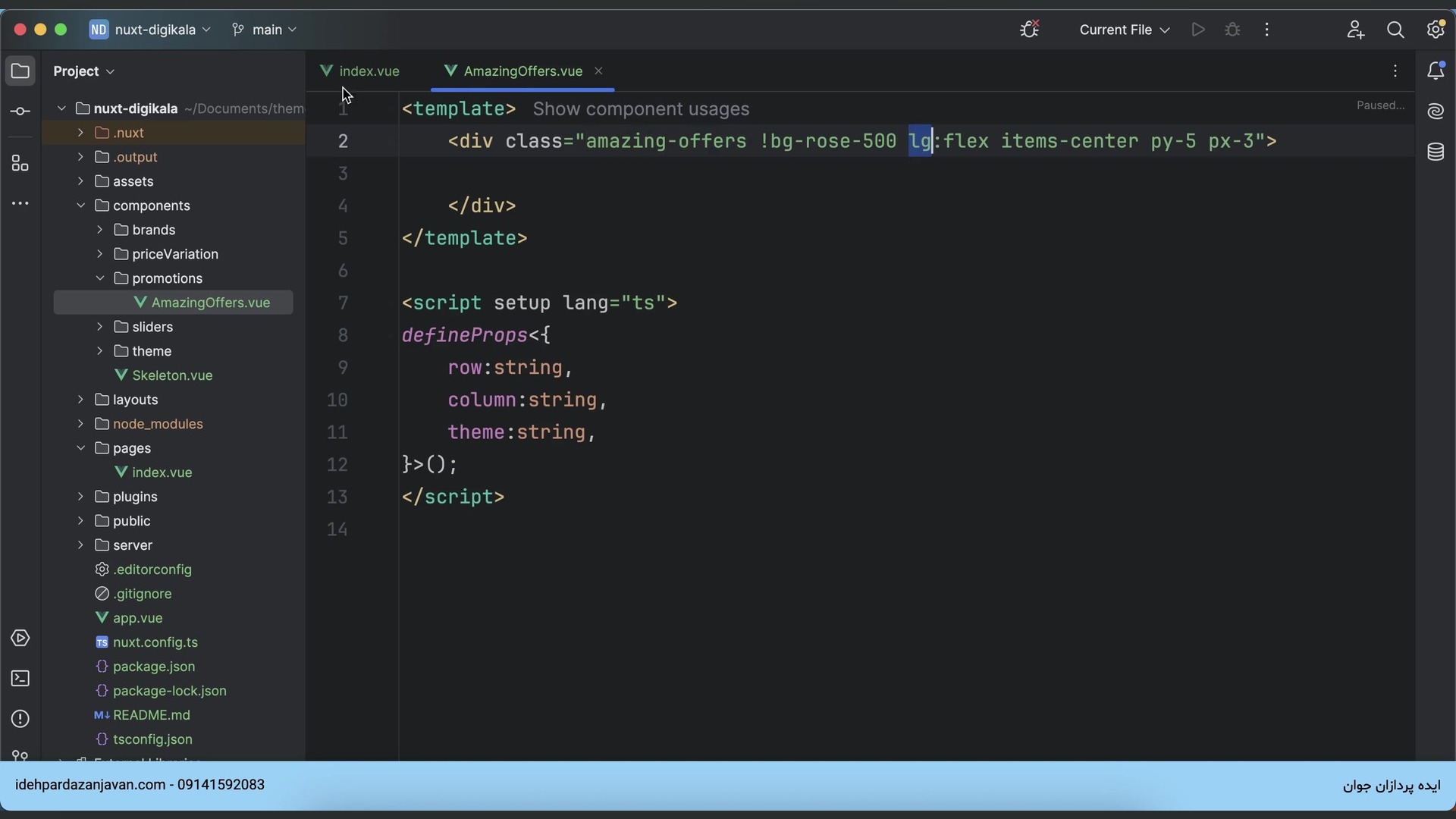Open the Structure tool window icon
Viewport: 1456px width, 819px height.
(x=20, y=164)
